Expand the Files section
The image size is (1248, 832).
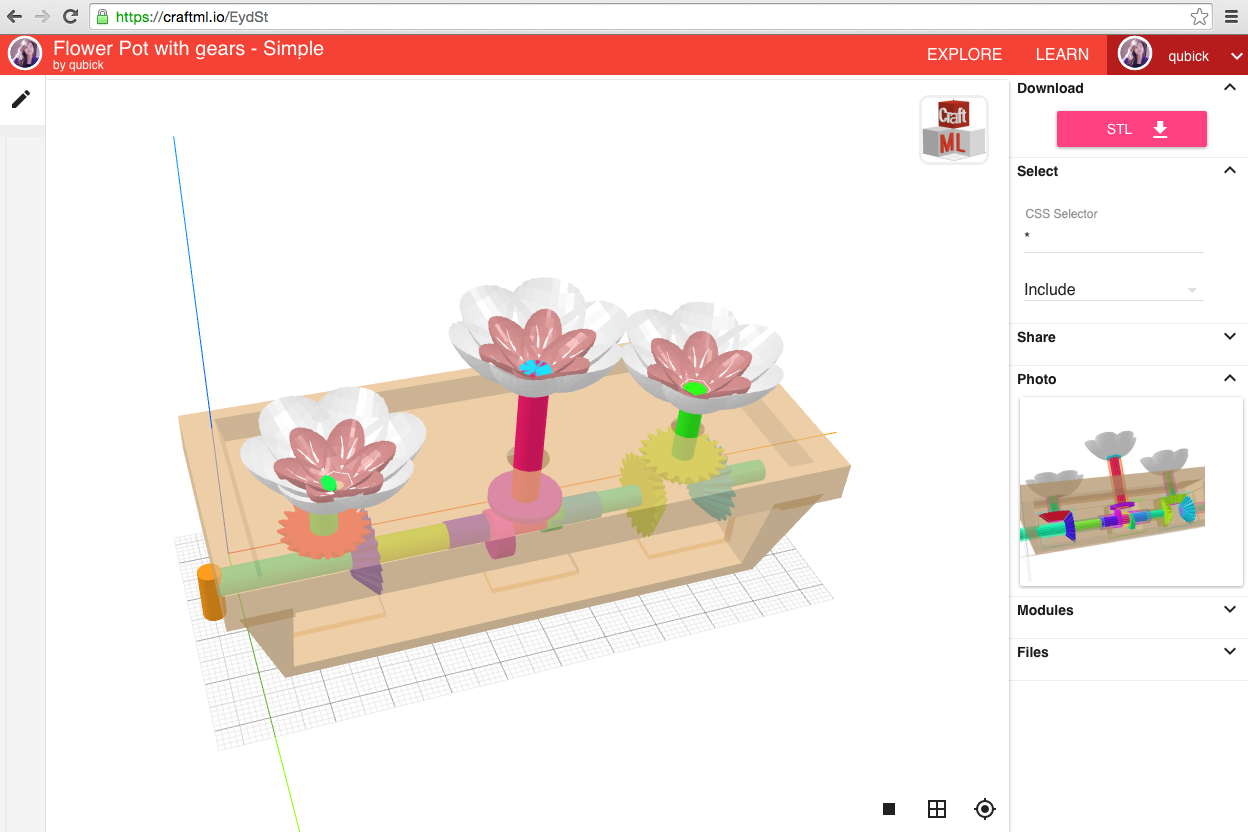tap(1230, 652)
